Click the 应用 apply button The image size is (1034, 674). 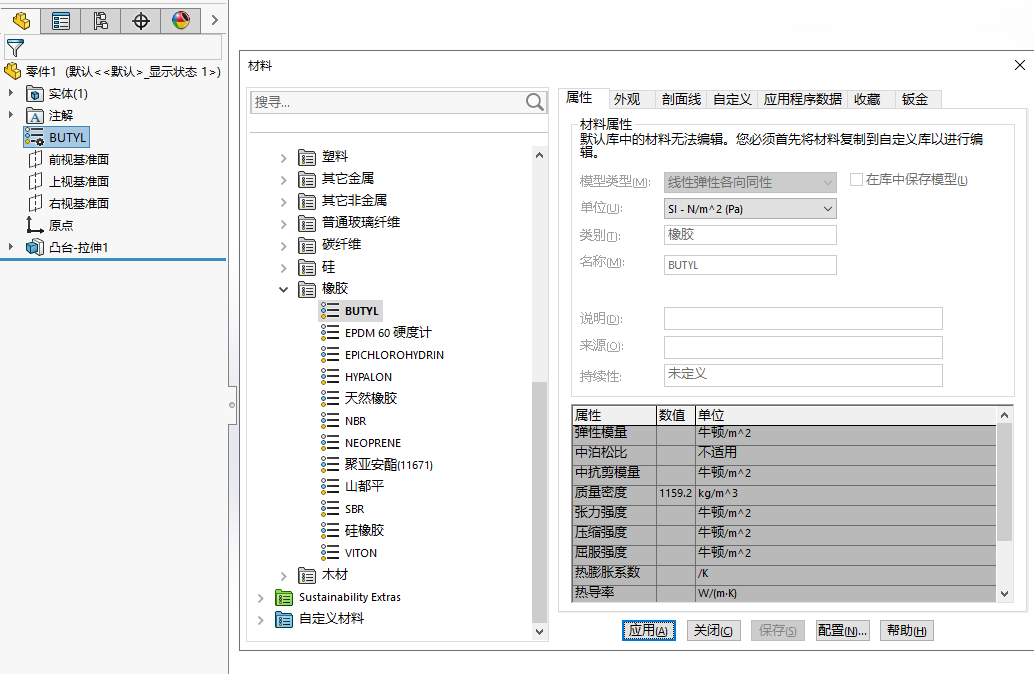(x=648, y=630)
